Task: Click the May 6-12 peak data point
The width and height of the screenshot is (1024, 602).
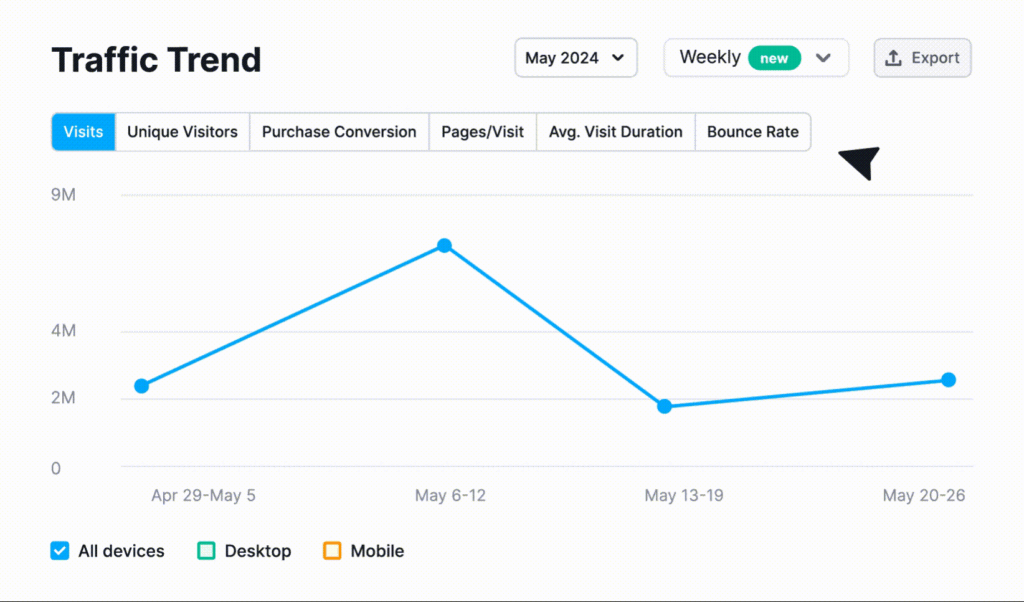Action: 444,246
